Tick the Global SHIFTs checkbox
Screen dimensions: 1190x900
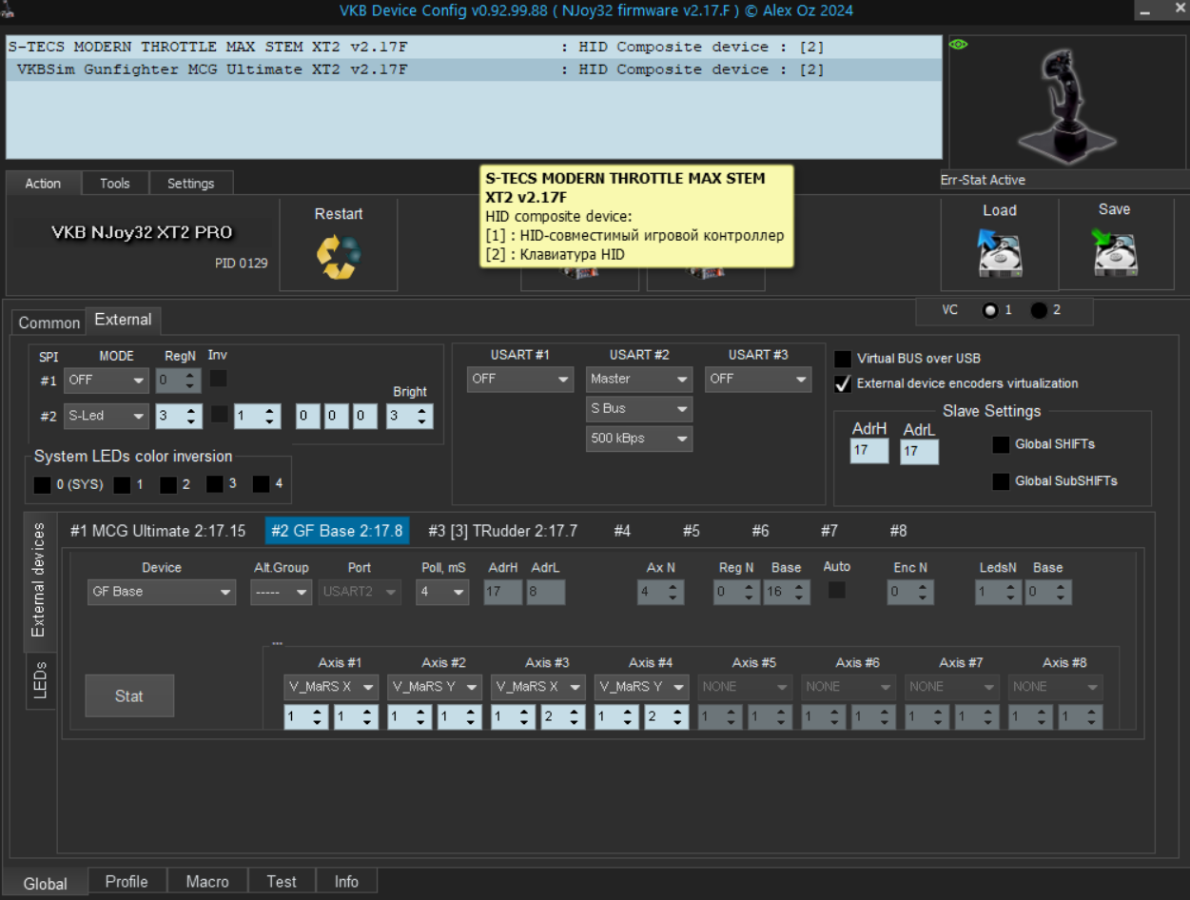coord(1000,445)
